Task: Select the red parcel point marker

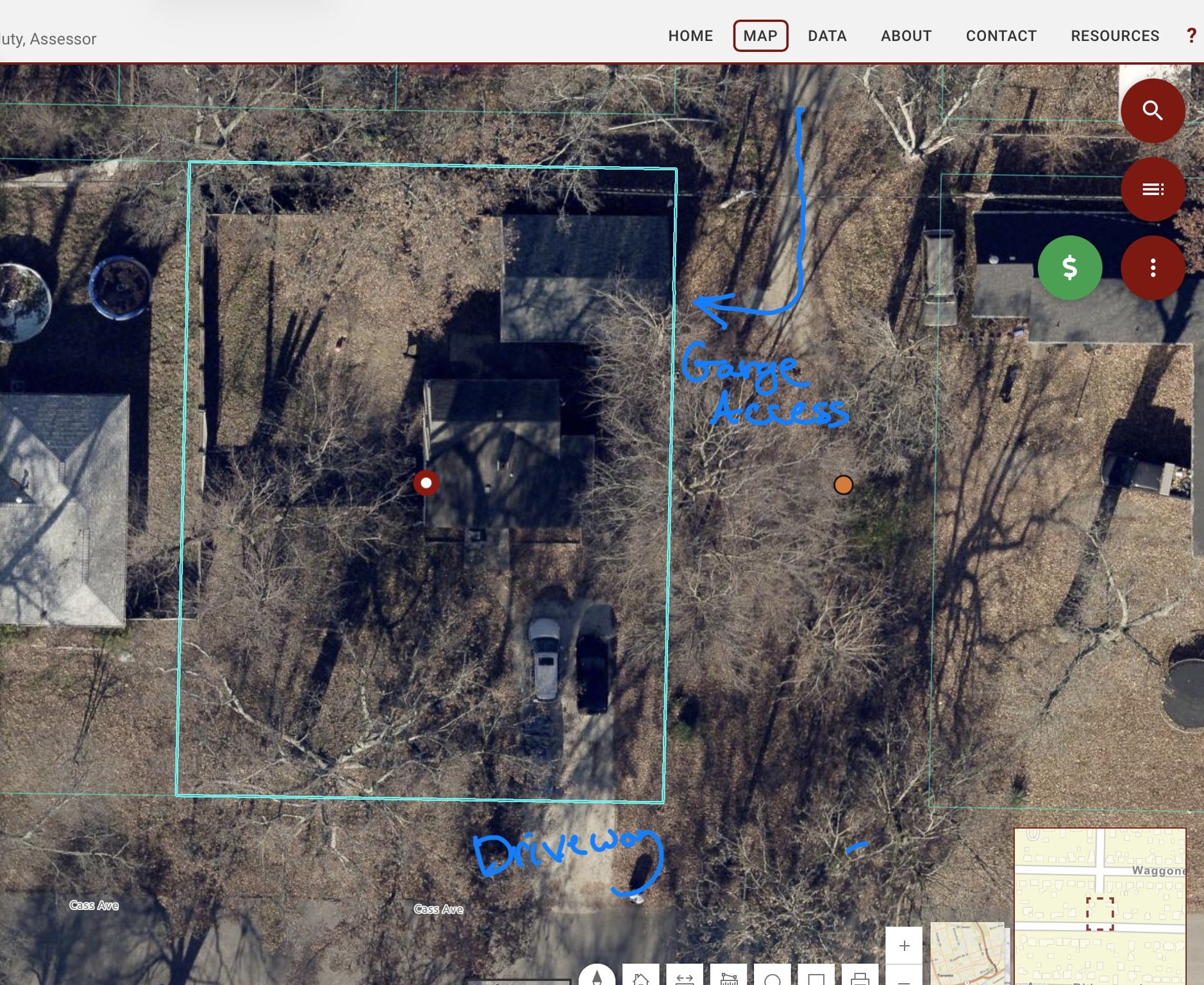Action: coord(425,483)
